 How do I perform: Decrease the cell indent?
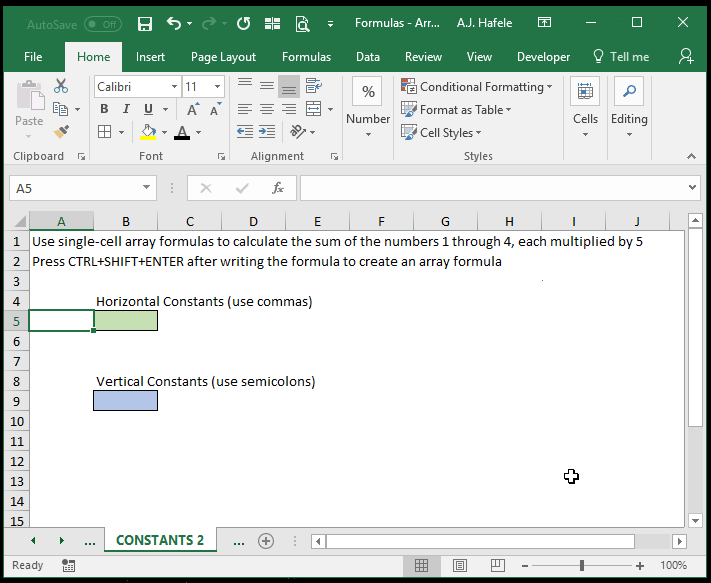pos(245,132)
